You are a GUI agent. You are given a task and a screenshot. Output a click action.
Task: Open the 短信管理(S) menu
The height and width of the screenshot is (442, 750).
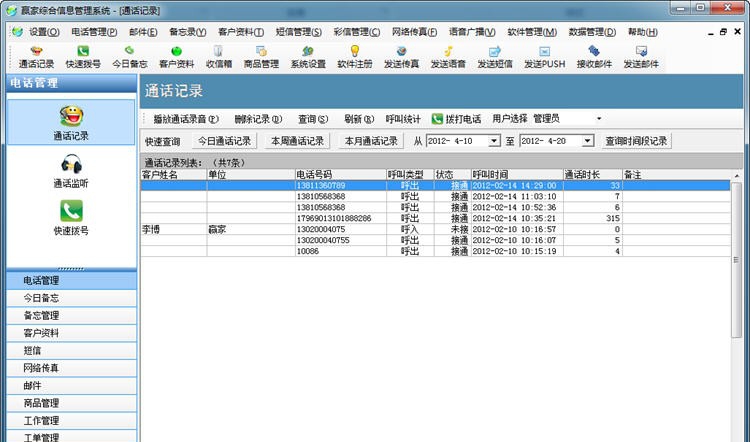298,32
